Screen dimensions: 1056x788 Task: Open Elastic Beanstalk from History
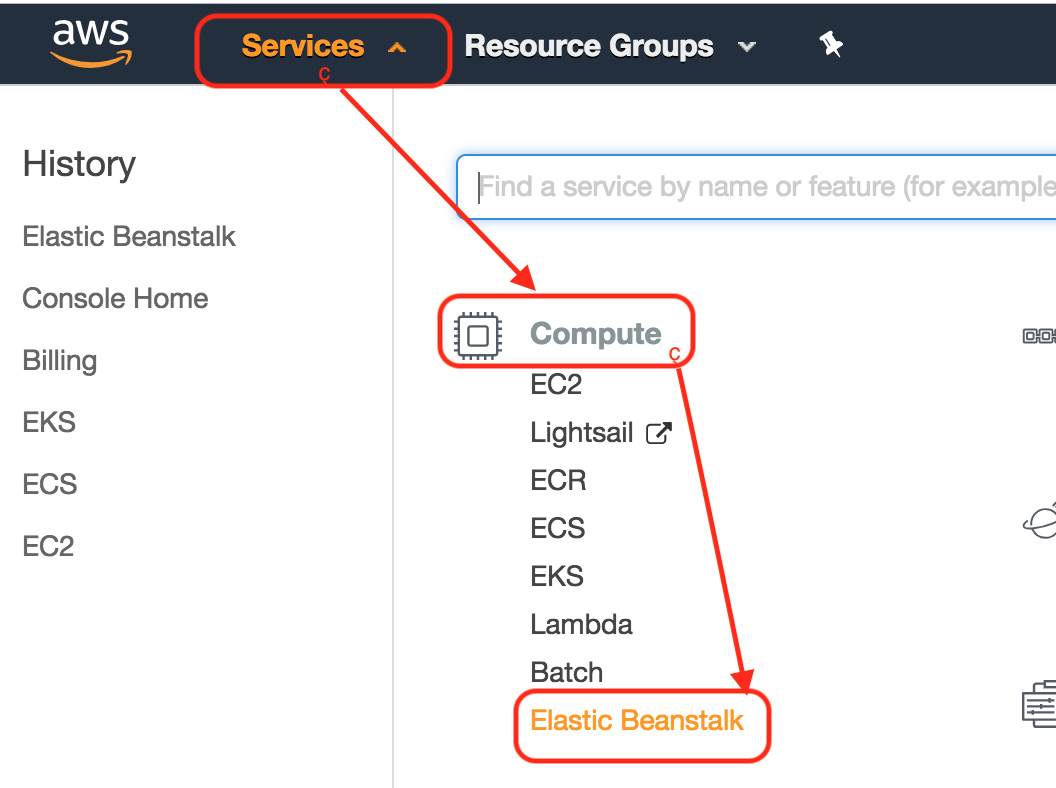tap(129, 237)
